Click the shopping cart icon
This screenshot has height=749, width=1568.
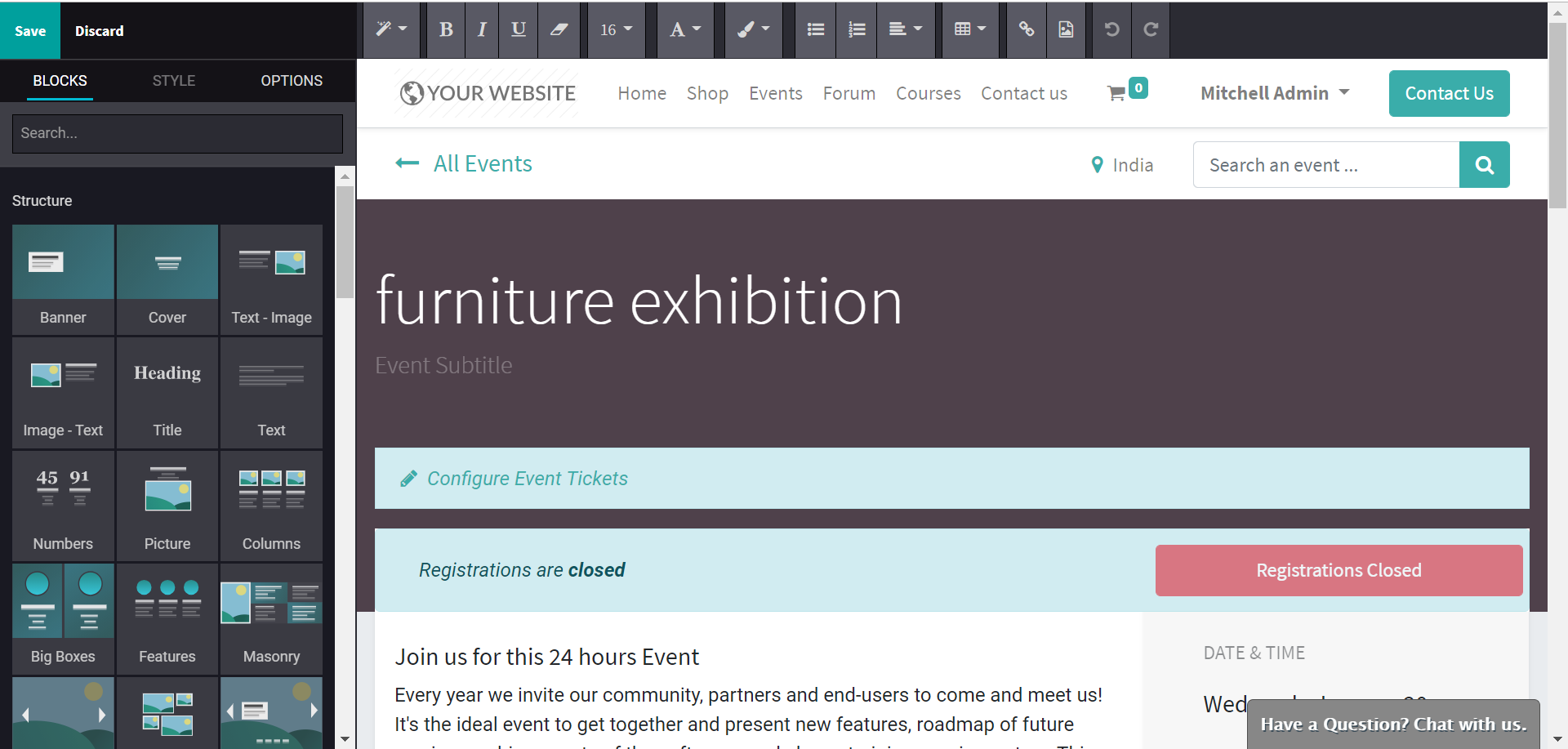[x=1116, y=93]
